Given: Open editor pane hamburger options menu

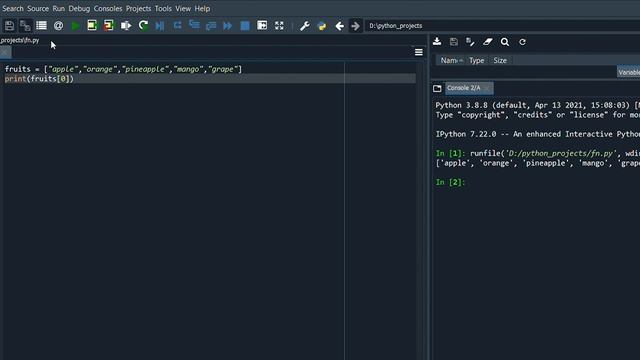Looking at the screenshot, I should point(419,52).
